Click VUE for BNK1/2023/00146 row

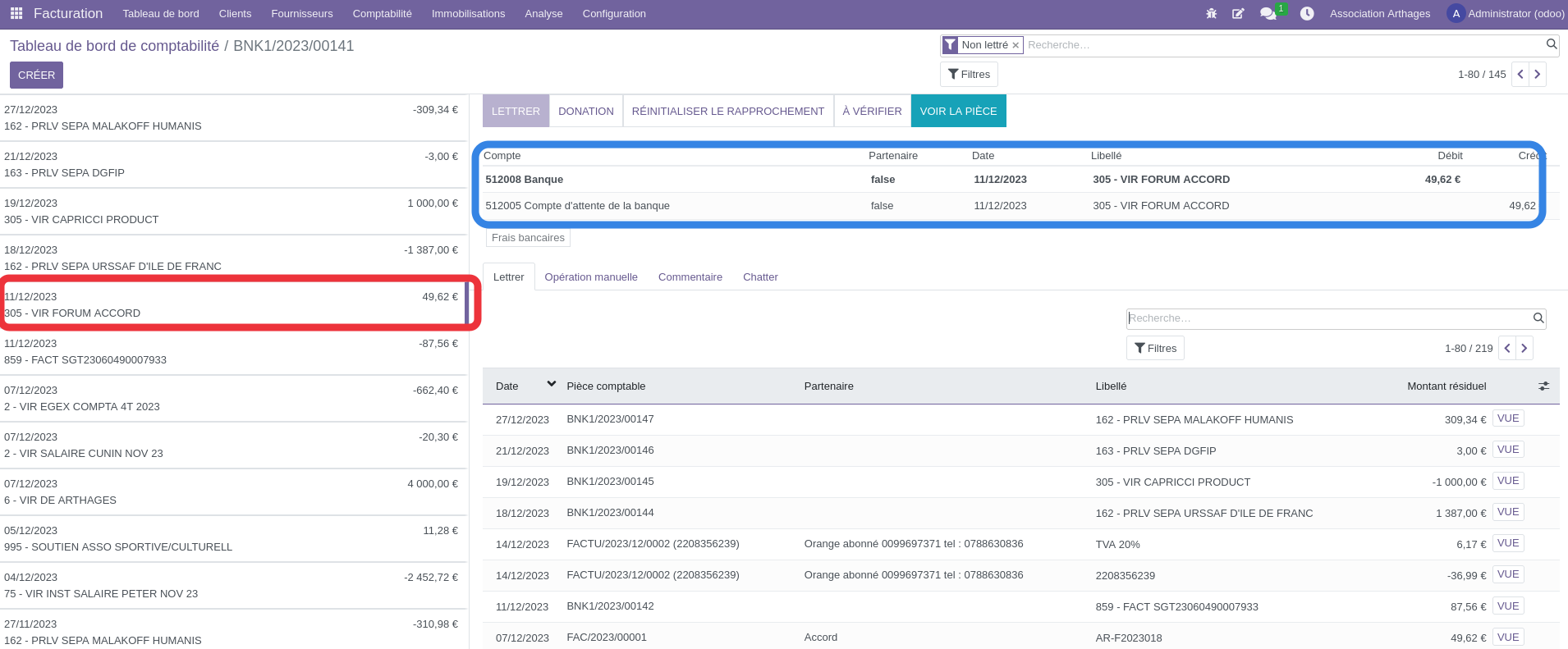[x=1508, y=450]
